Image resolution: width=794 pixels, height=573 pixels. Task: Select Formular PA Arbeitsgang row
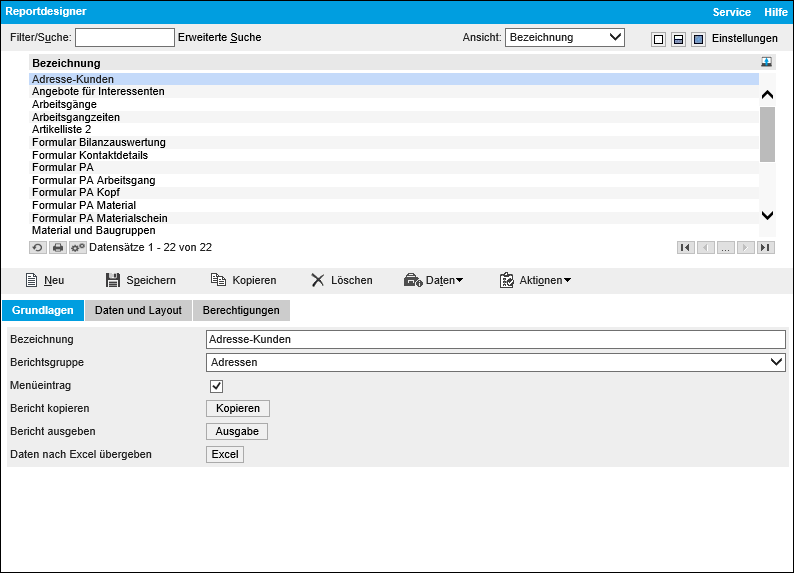pyautogui.click(x=394, y=180)
